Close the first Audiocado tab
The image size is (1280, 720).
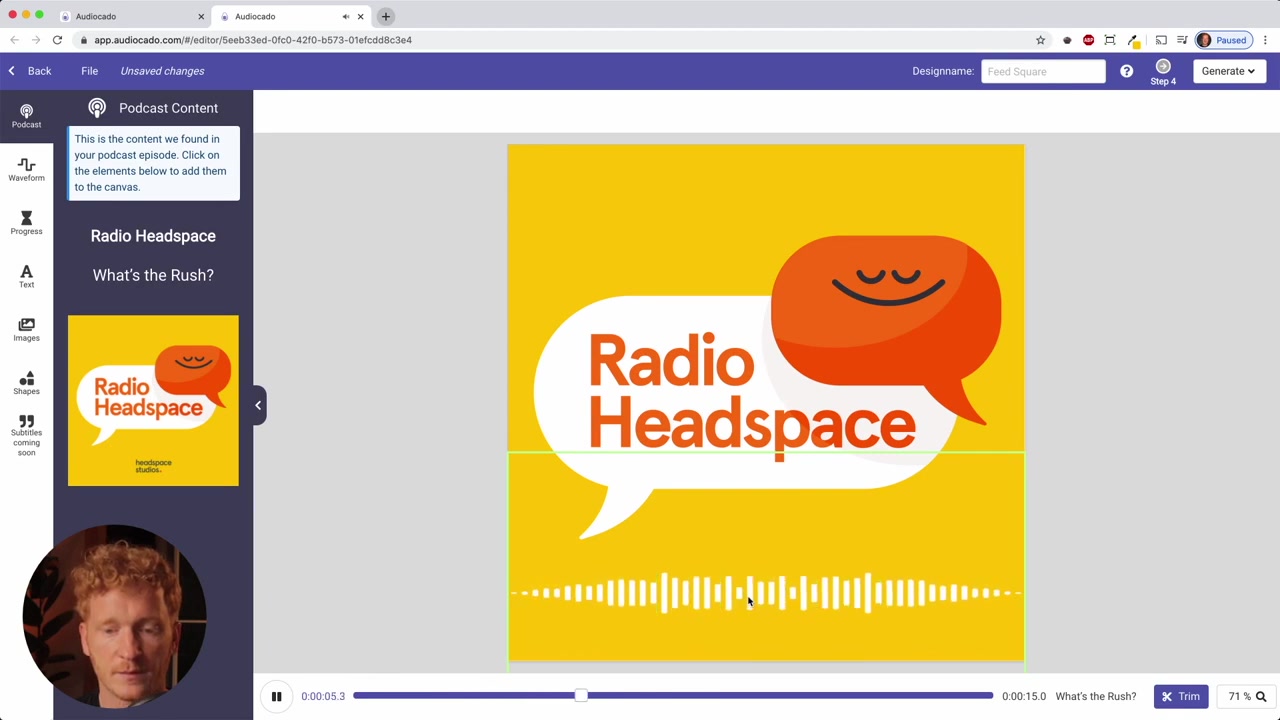click(x=200, y=16)
